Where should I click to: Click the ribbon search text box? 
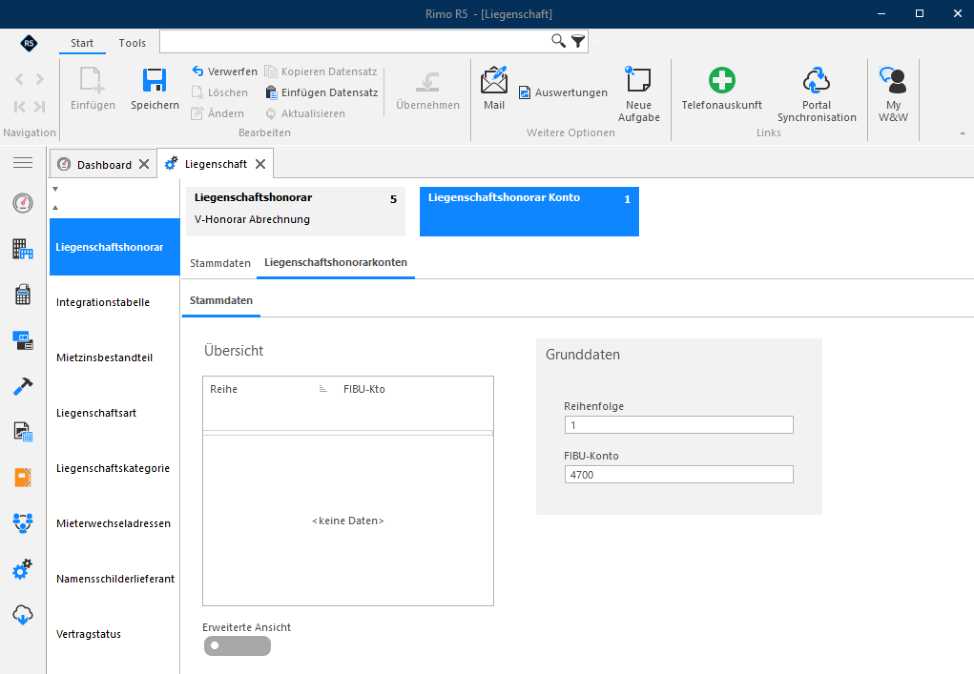coord(354,42)
